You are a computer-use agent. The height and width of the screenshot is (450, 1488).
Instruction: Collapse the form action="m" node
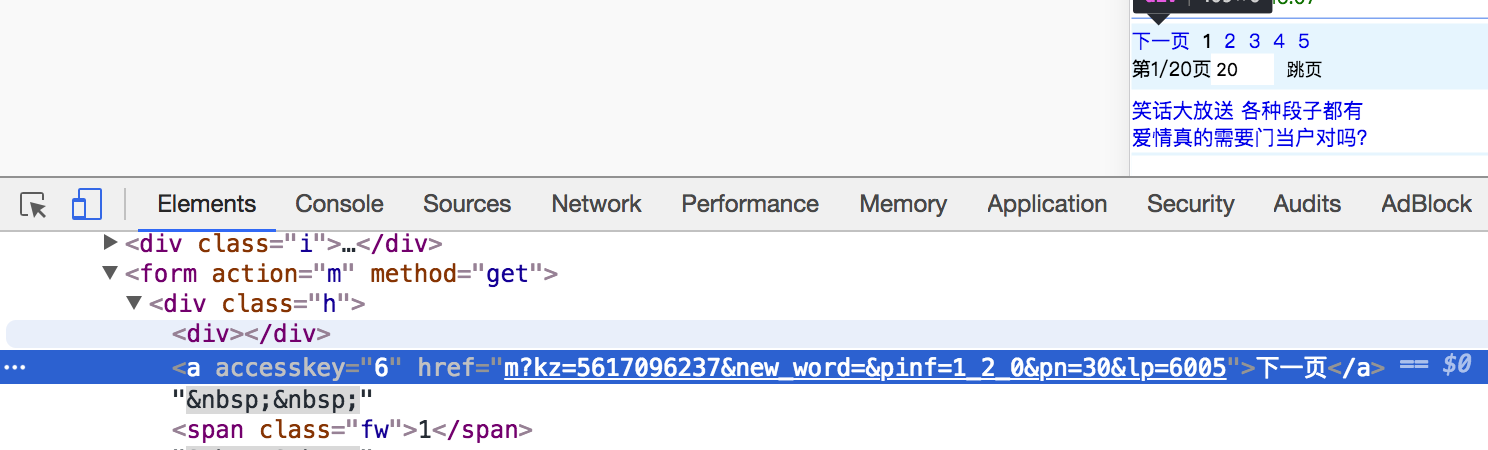pos(110,273)
